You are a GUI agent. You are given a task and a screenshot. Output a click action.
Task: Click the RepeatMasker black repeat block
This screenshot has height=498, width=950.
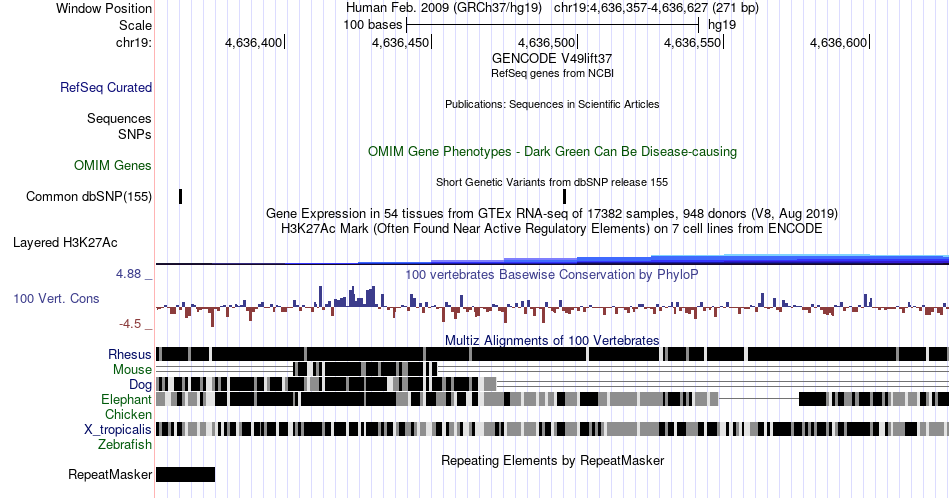tap(185, 474)
